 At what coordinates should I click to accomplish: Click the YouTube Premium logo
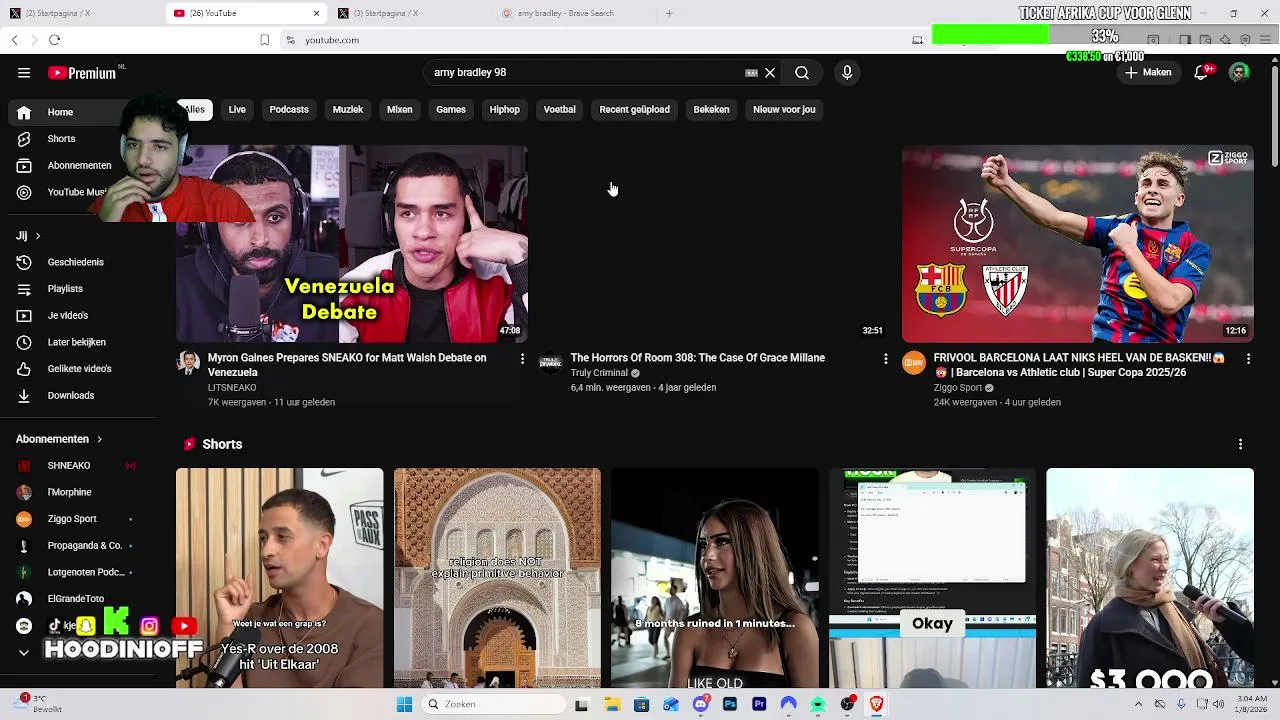(82, 73)
